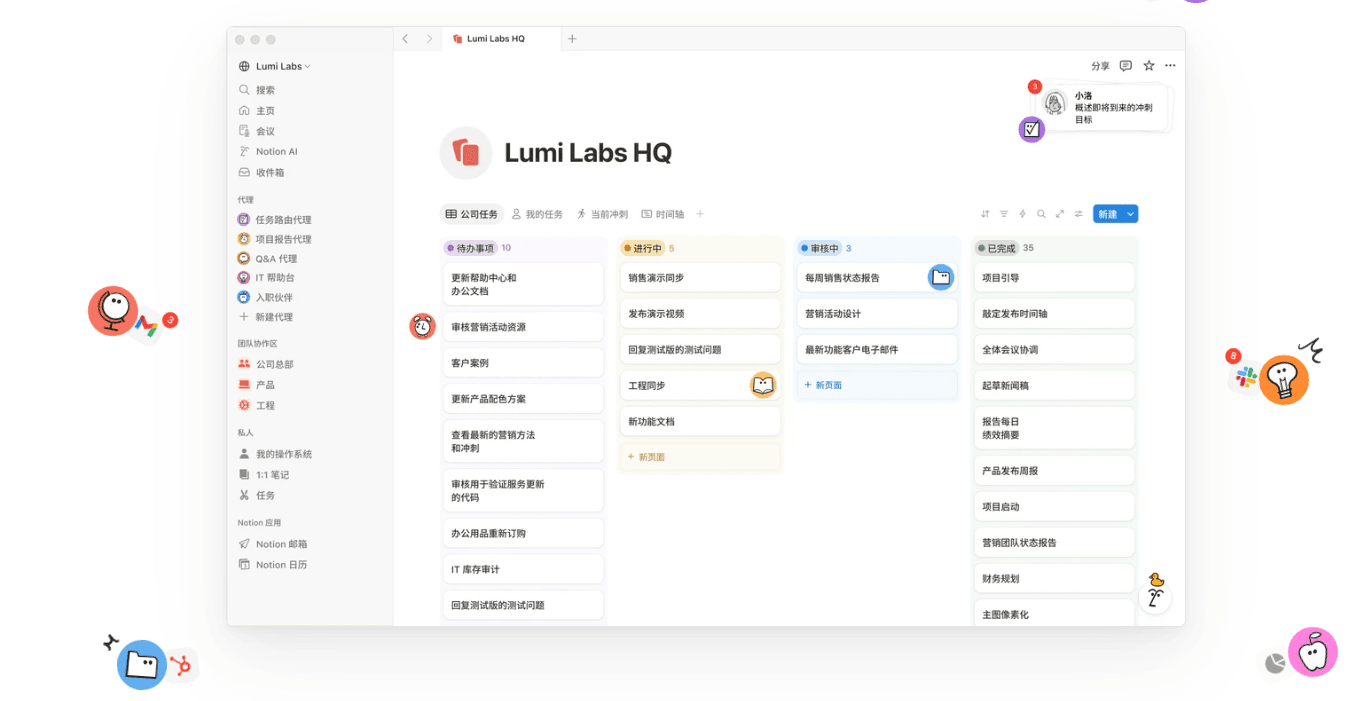
Task: Add a new view with plus after 时间轴
Action: 700,214
